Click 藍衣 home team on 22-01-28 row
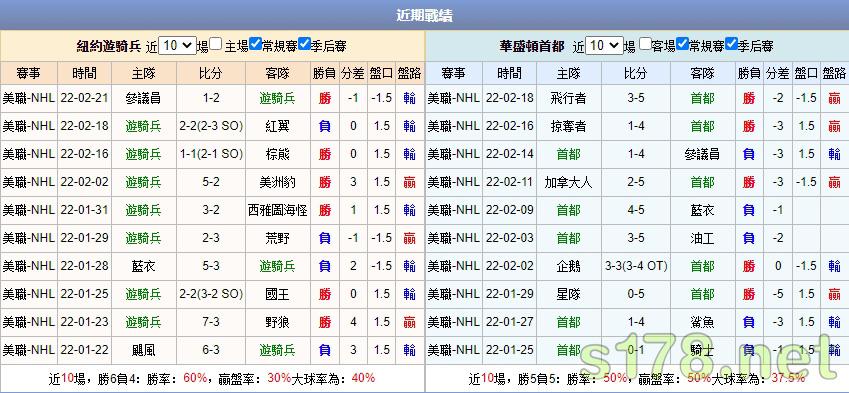Screen dimensions: 849x393 pos(143,266)
